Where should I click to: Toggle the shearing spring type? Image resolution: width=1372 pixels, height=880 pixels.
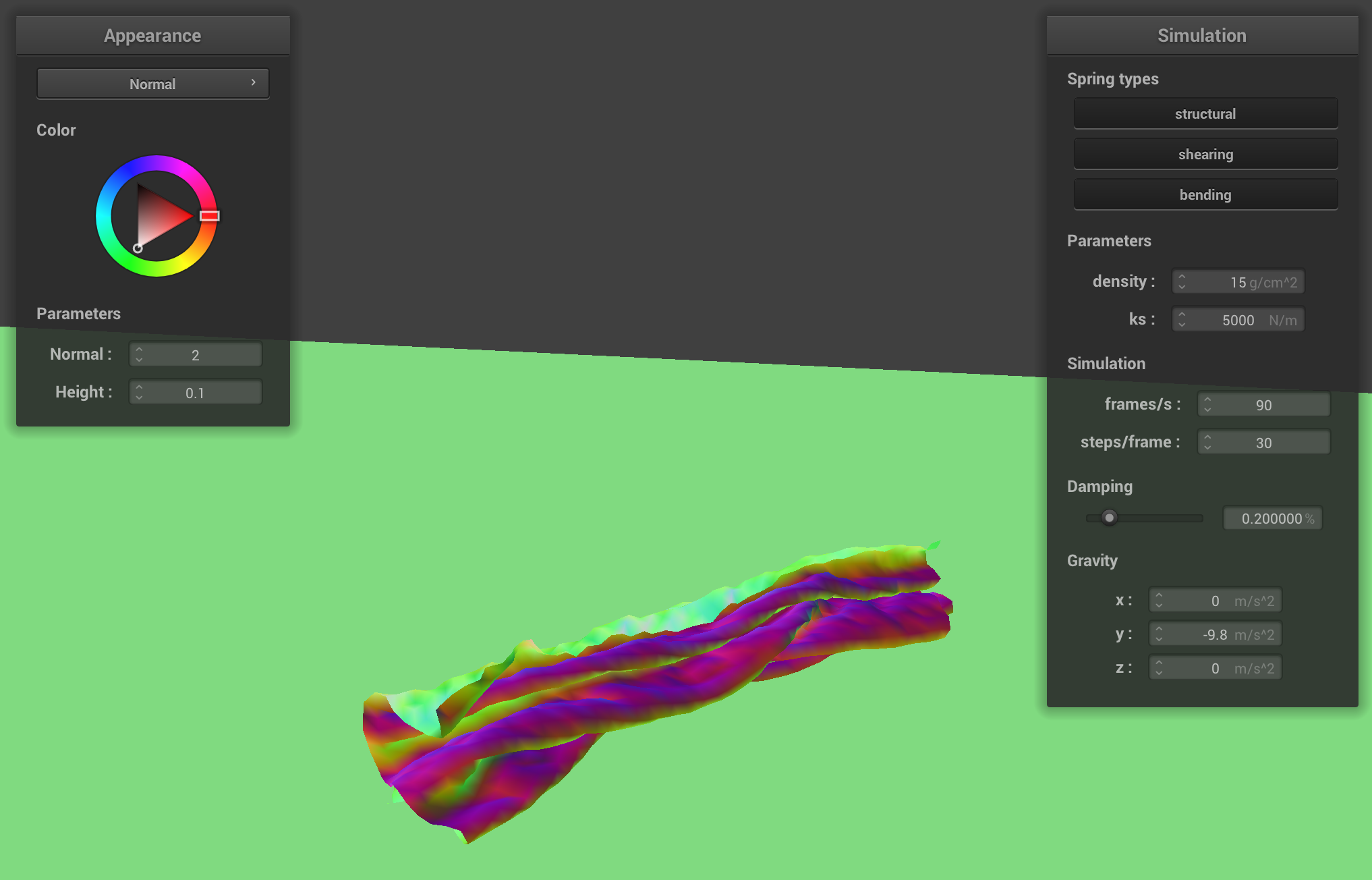(x=1205, y=154)
